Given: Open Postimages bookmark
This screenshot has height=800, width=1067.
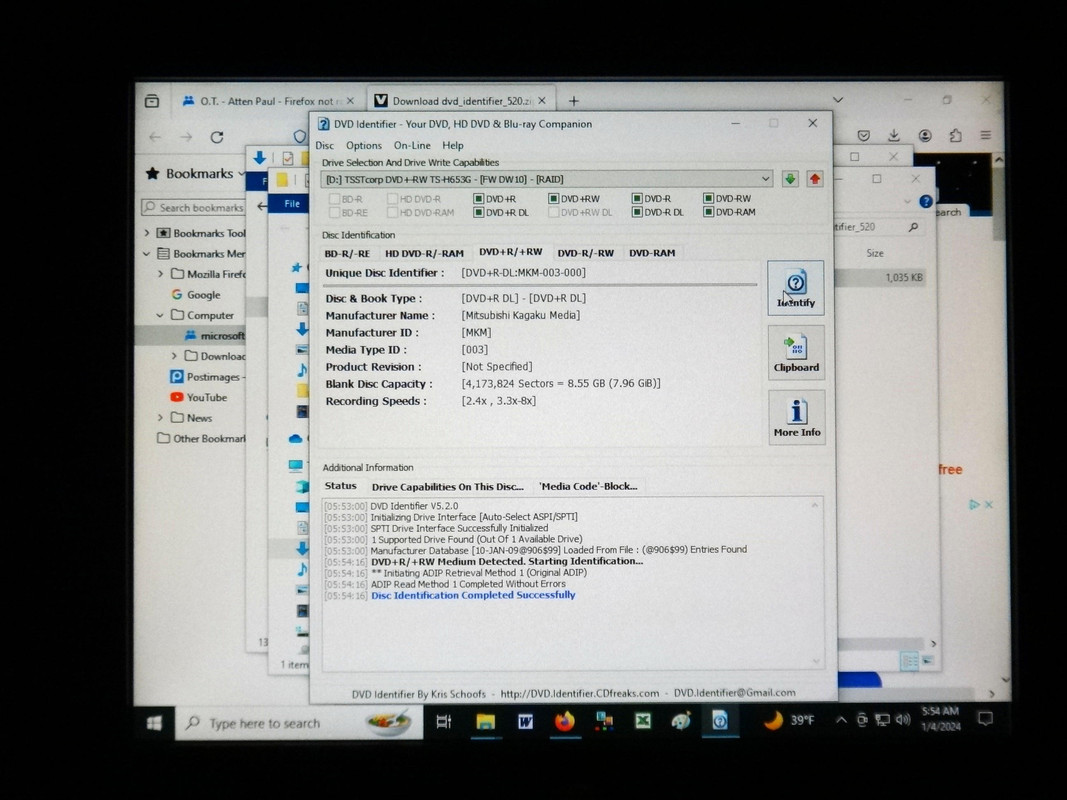Looking at the screenshot, I should [208, 377].
